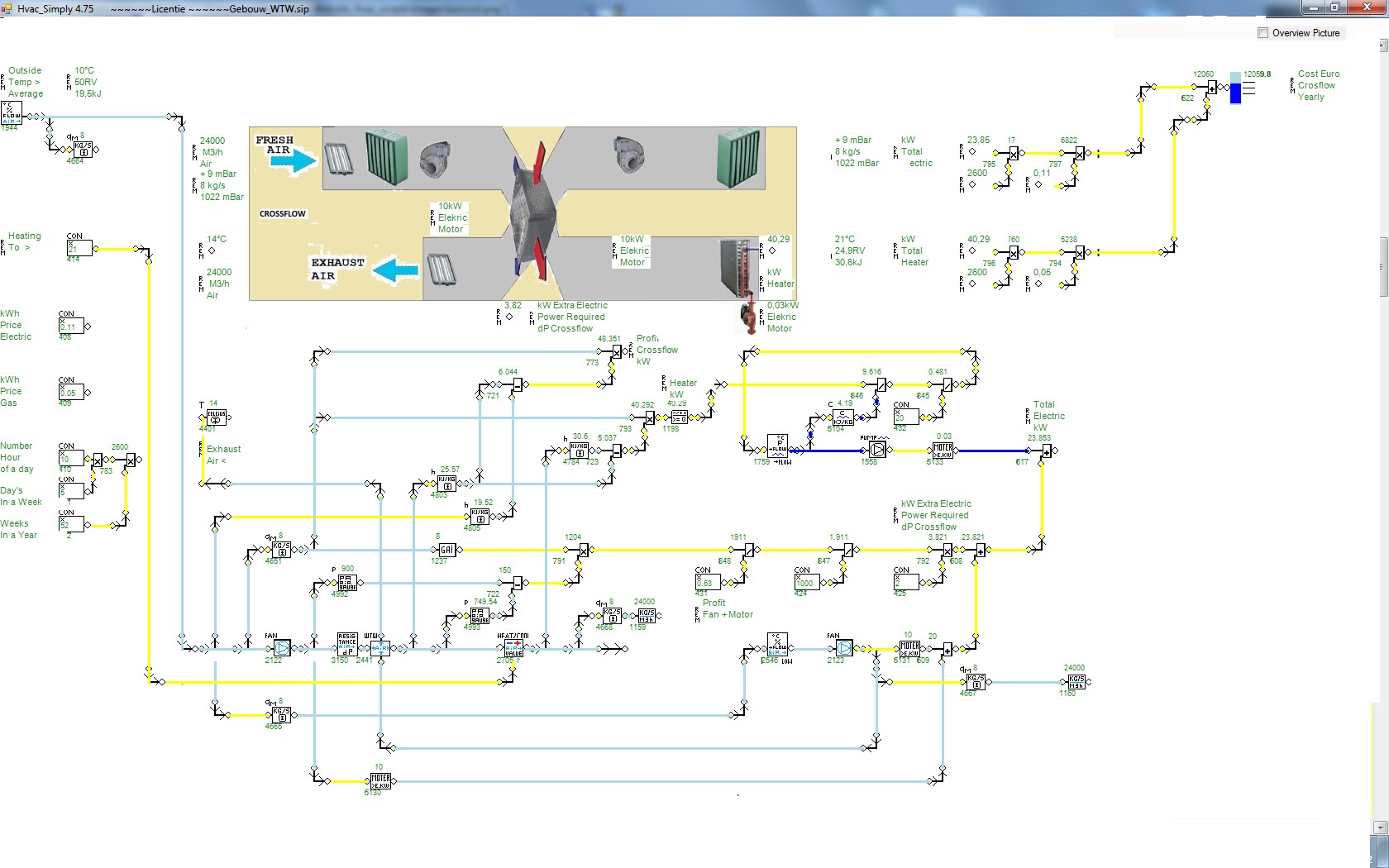Select the KG/S flow meter 4651
Viewport: 1389px width, 868px height.
coord(281,550)
